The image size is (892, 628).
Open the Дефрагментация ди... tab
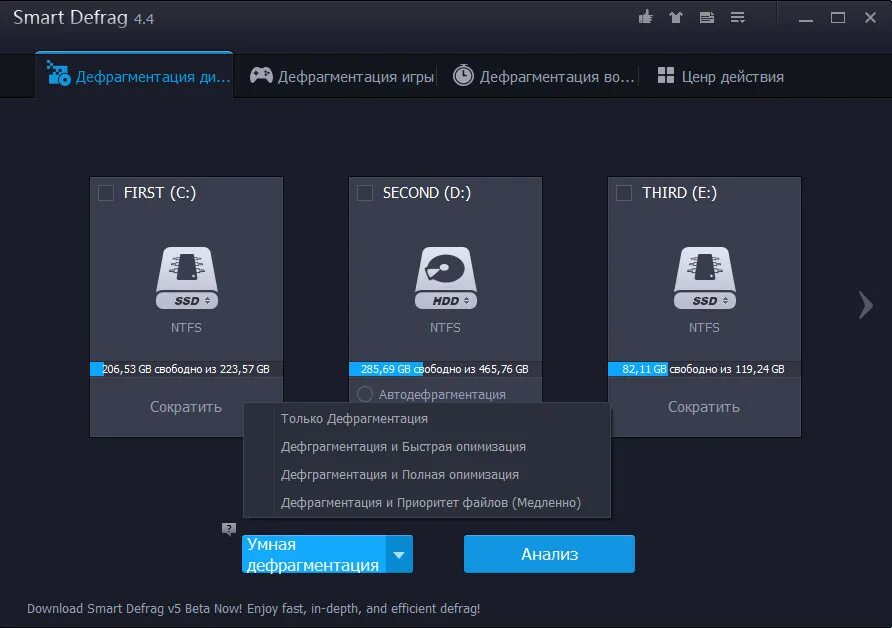pos(134,76)
